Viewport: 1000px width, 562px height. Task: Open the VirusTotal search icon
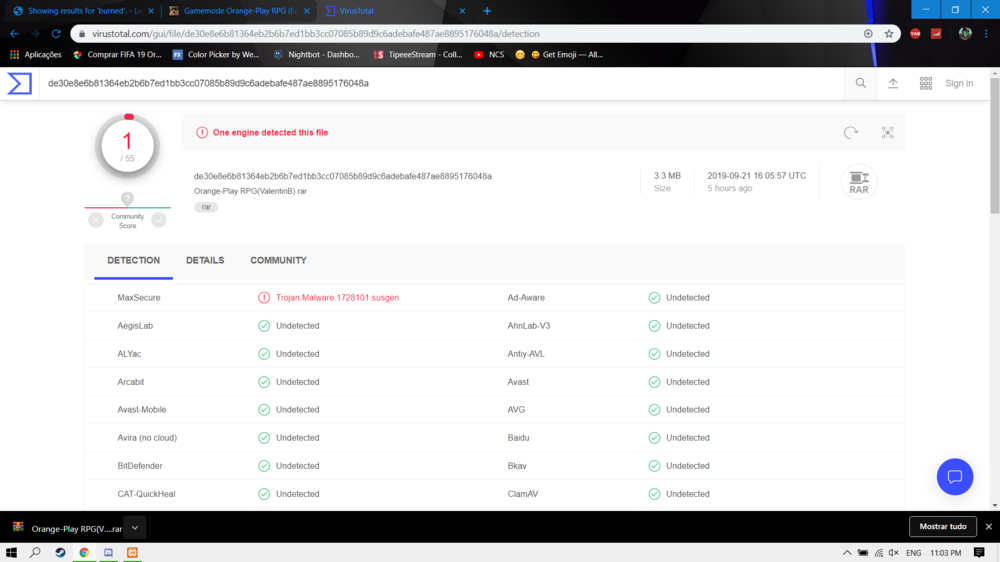(860, 83)
